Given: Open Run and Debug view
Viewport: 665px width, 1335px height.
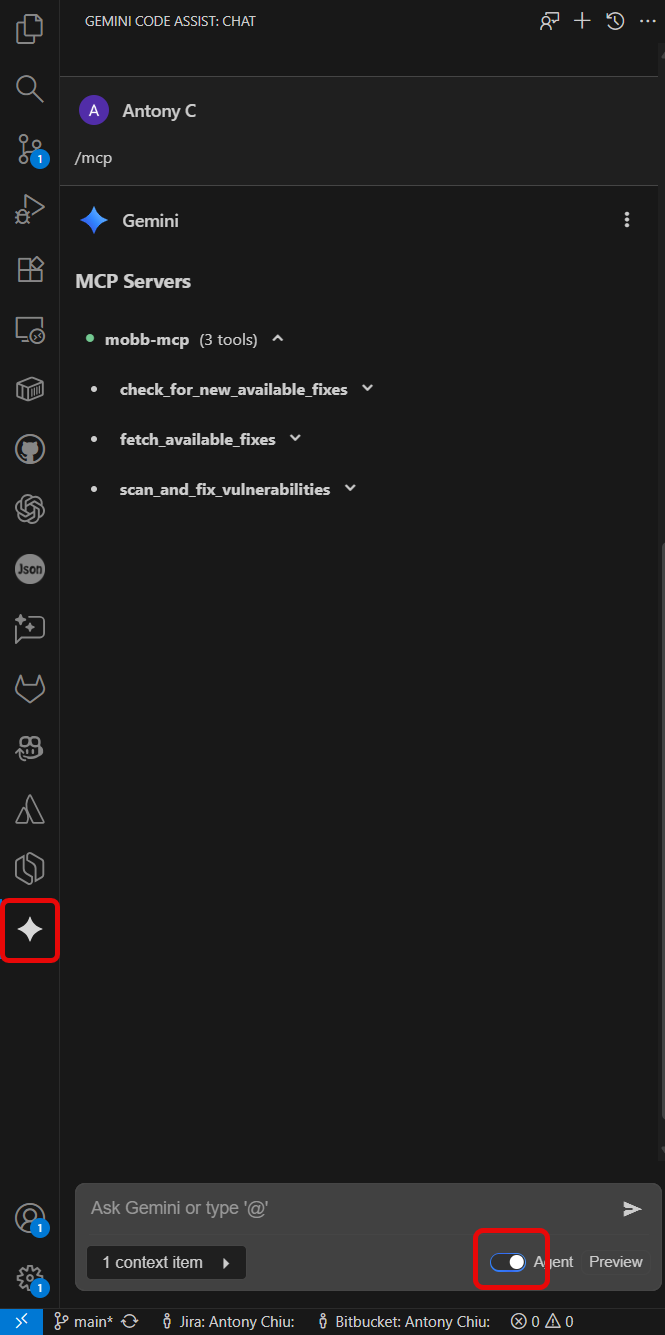Looking at the screenshot, I should [x=30, y=209].
